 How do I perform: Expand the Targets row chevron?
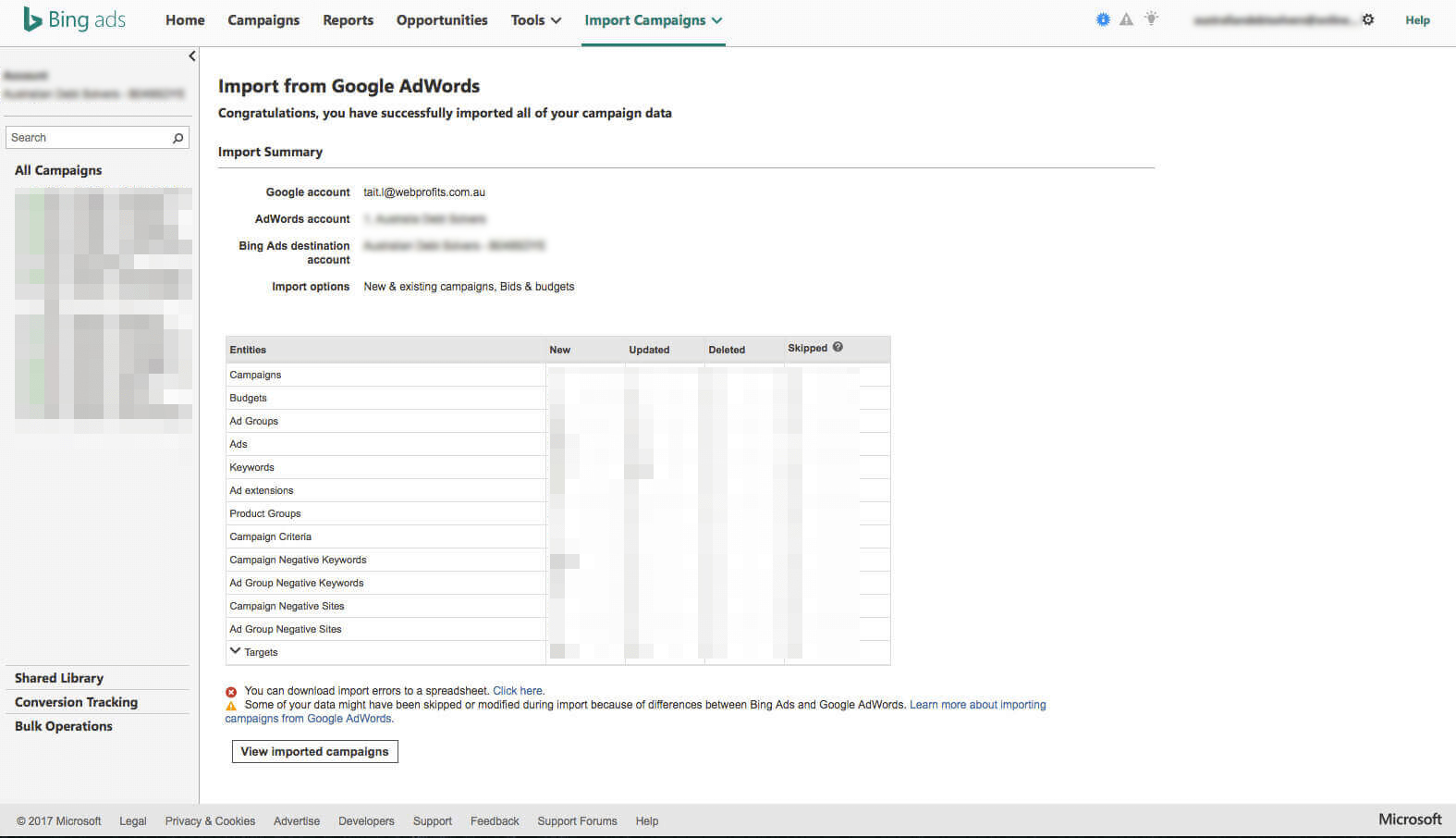click(x=235, y=651)
